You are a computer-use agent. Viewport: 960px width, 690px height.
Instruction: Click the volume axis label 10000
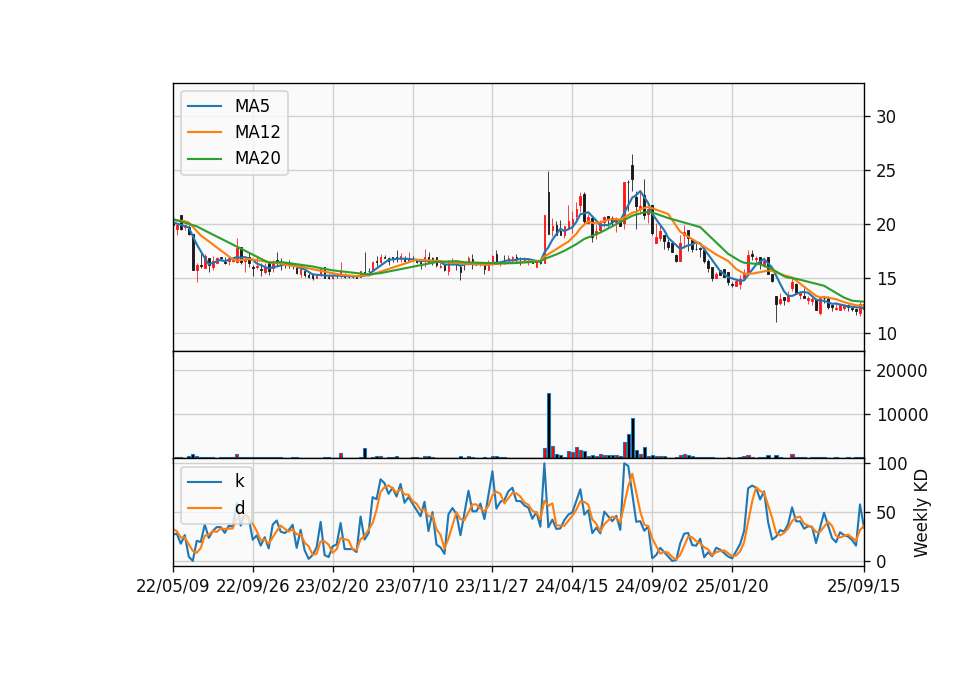(x=902, y=415)
